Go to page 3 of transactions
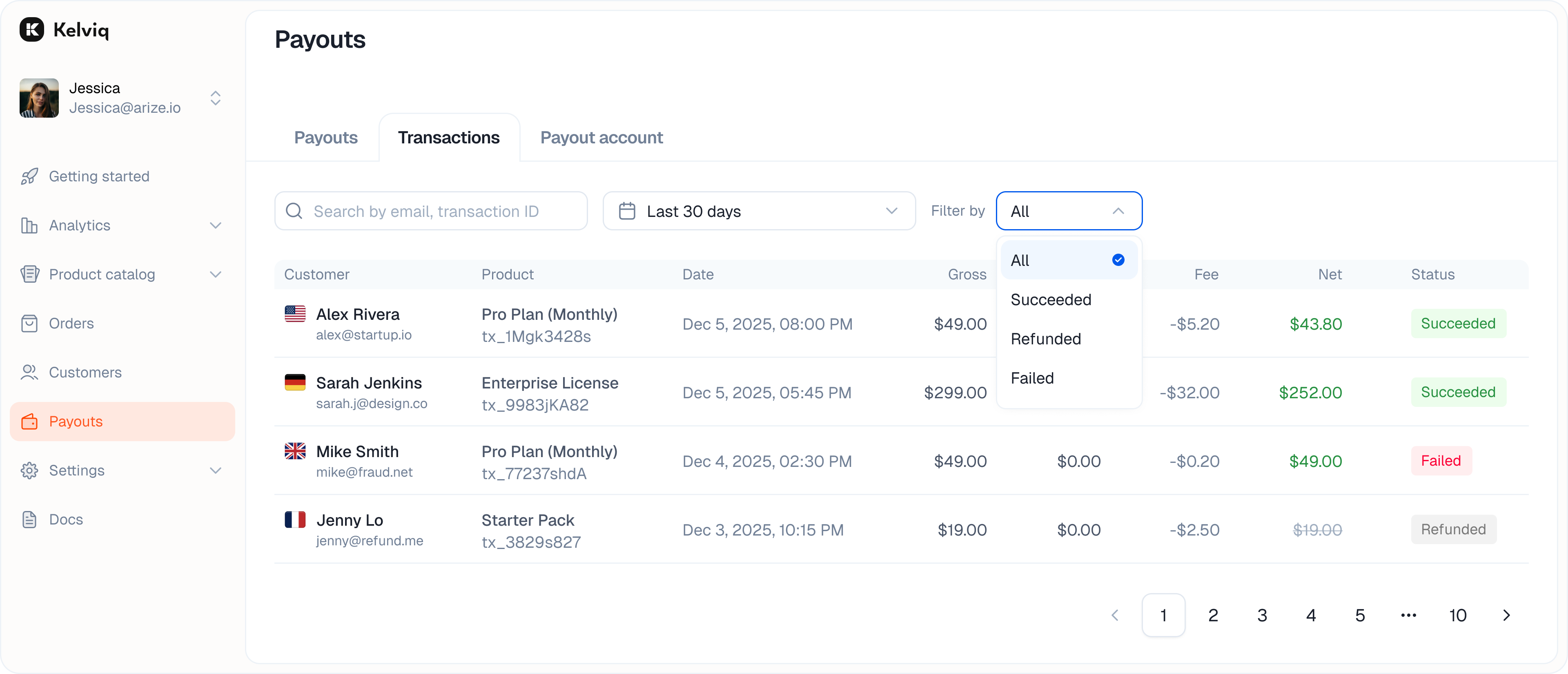This screenshot has height=674, width=1568. [1262, 615]
